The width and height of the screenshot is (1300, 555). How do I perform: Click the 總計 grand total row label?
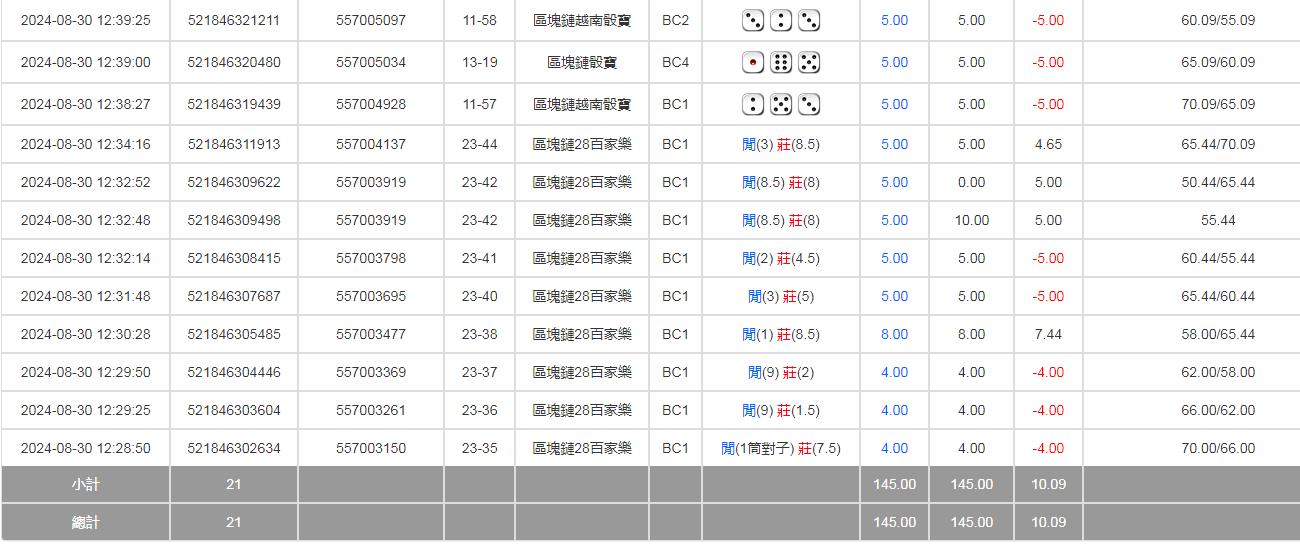tap(86, 522)
